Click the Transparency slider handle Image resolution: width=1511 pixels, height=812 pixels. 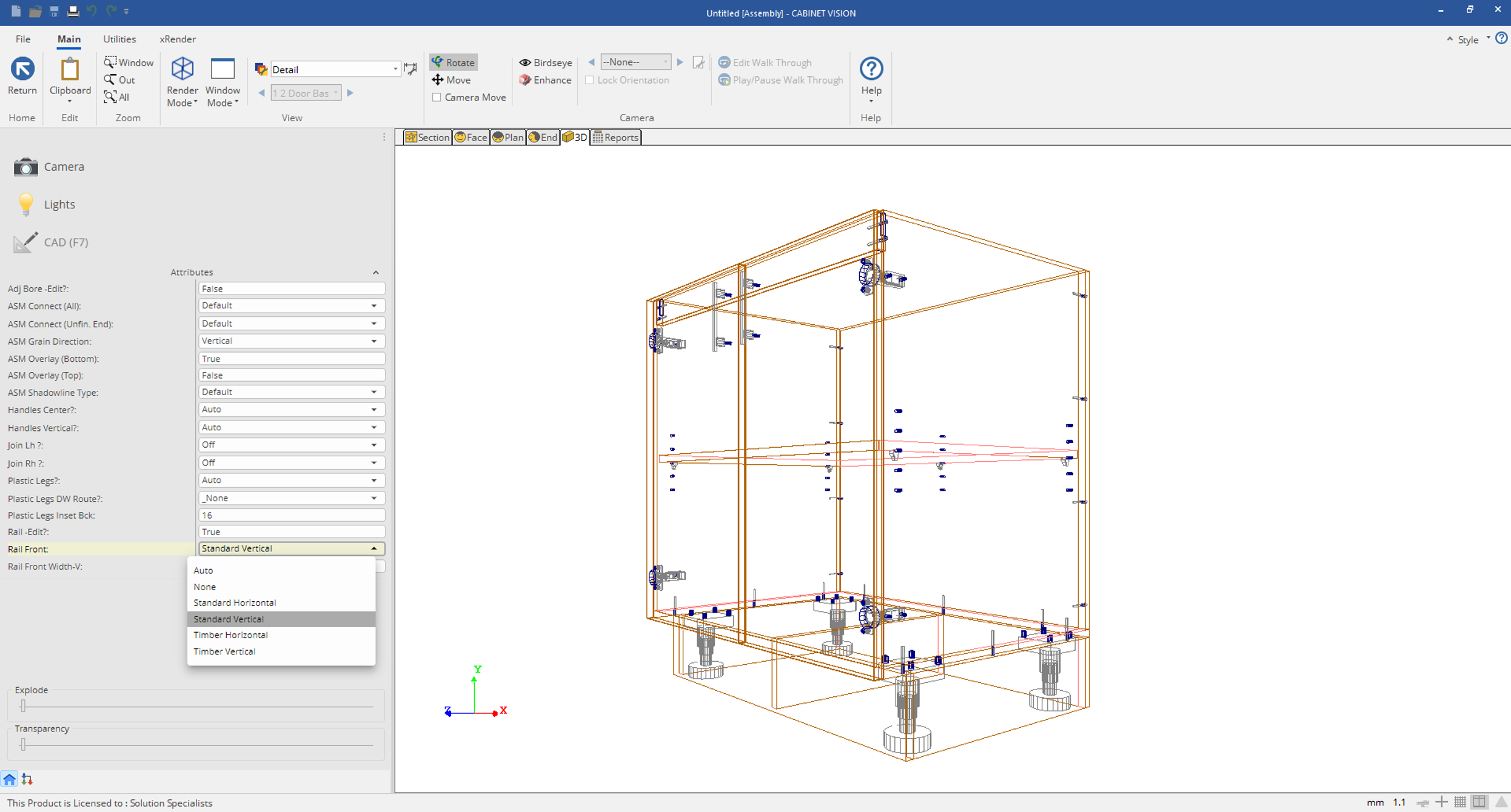23,744
